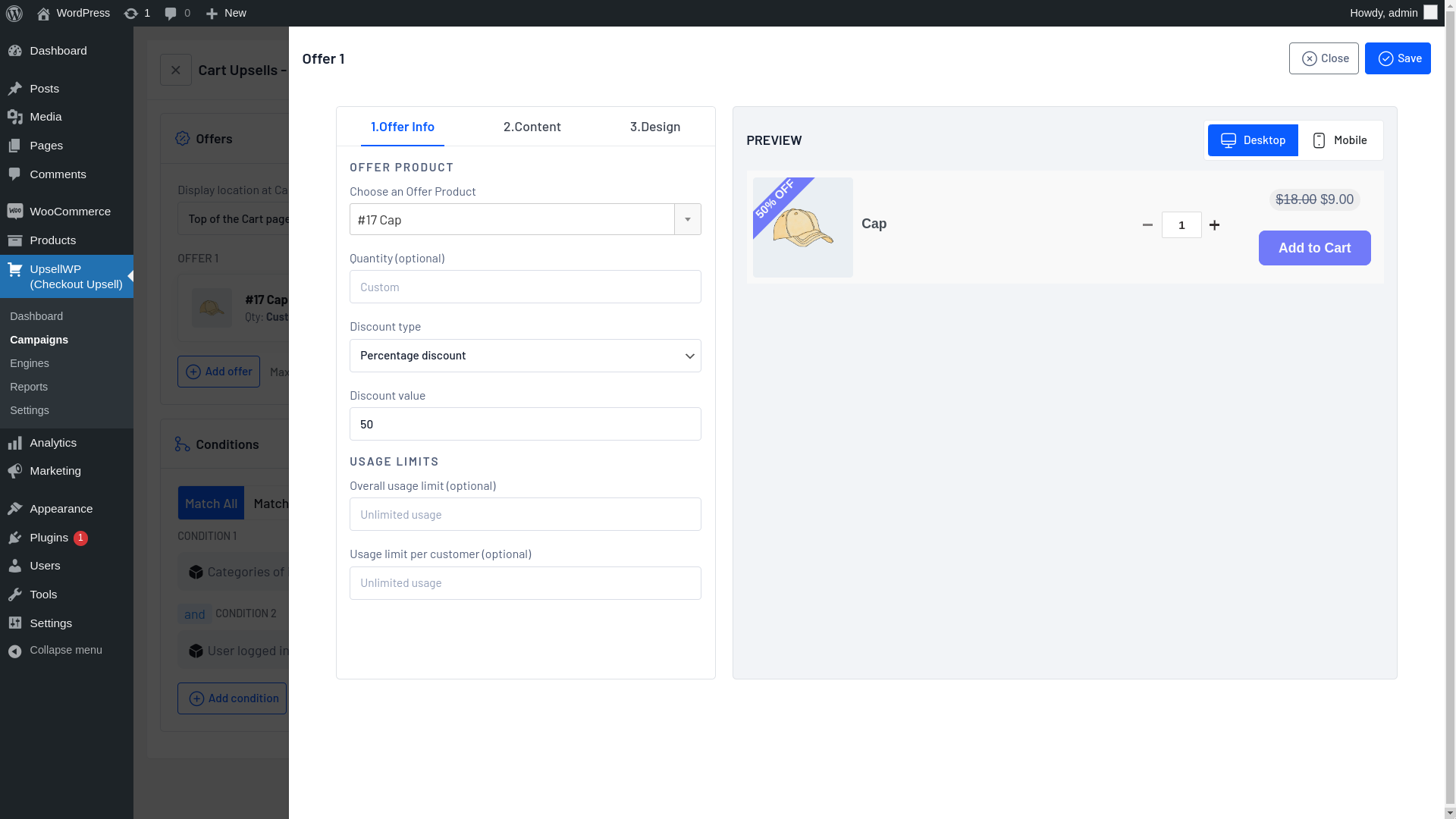Screen dimensions: 1456x819
Task: Click the Conditions panel icon
Action: pos(181,444)
